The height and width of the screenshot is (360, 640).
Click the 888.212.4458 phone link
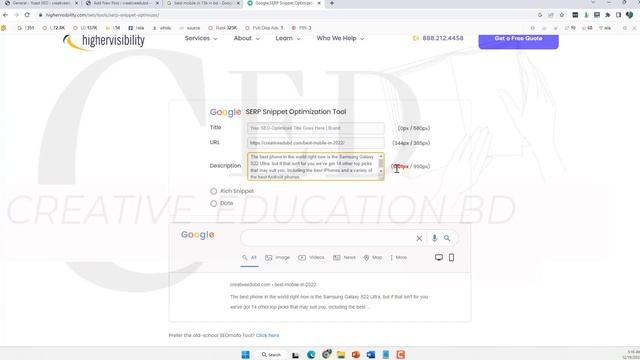(x=438, y=38)
